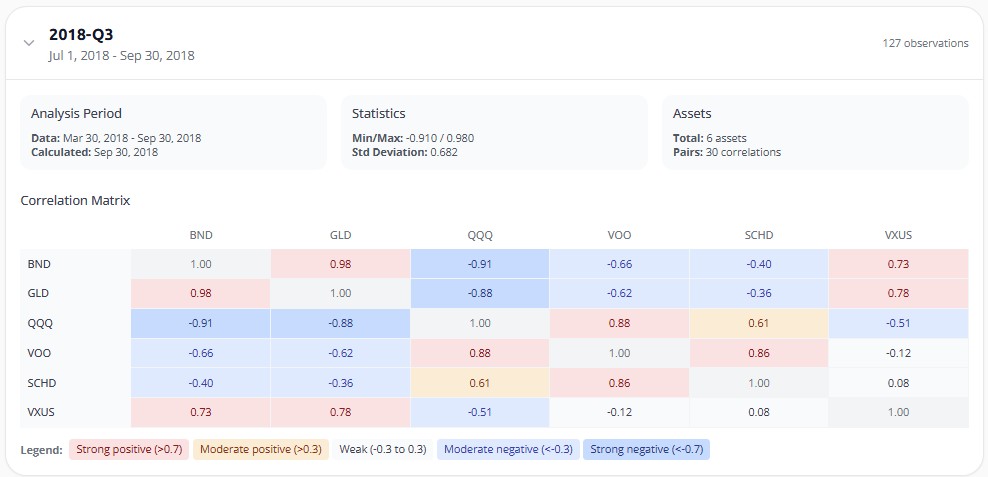Click the Assets card title

pyautogui.click(x=692, y=113)
